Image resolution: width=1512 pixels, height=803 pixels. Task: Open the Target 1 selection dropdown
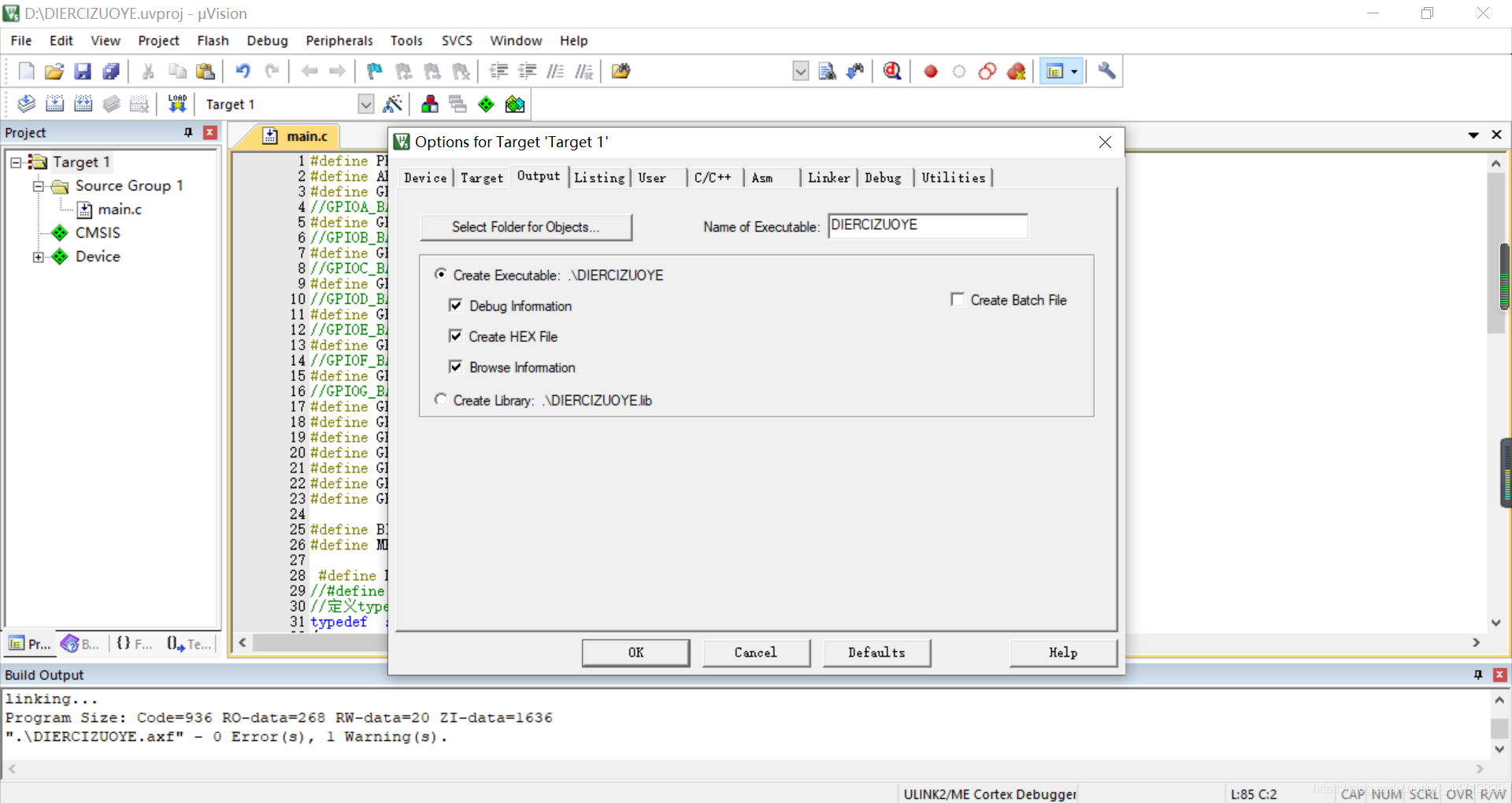point(365,104)
